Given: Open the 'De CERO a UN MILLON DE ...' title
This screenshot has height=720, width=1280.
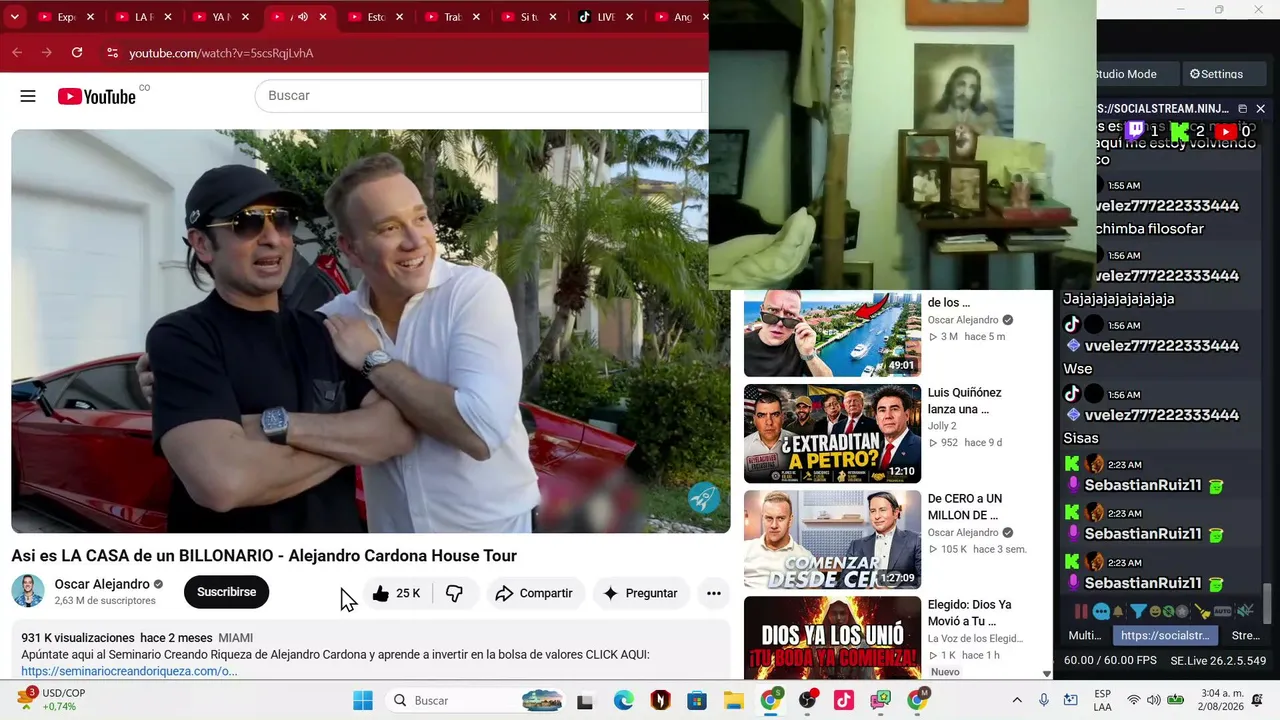Looking at the screenshot, I should (965, 507).
